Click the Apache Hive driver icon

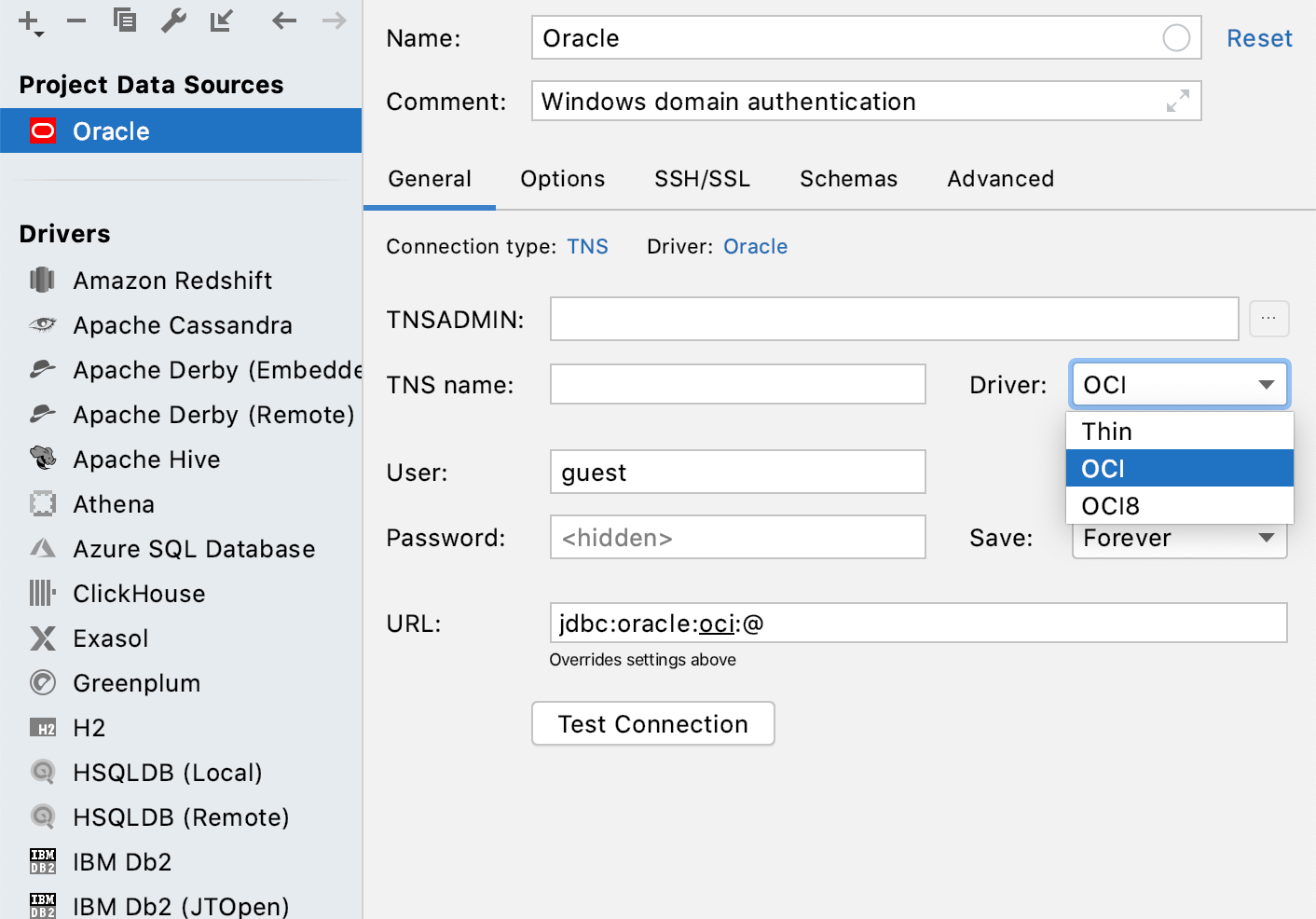(x=43, y=458)
